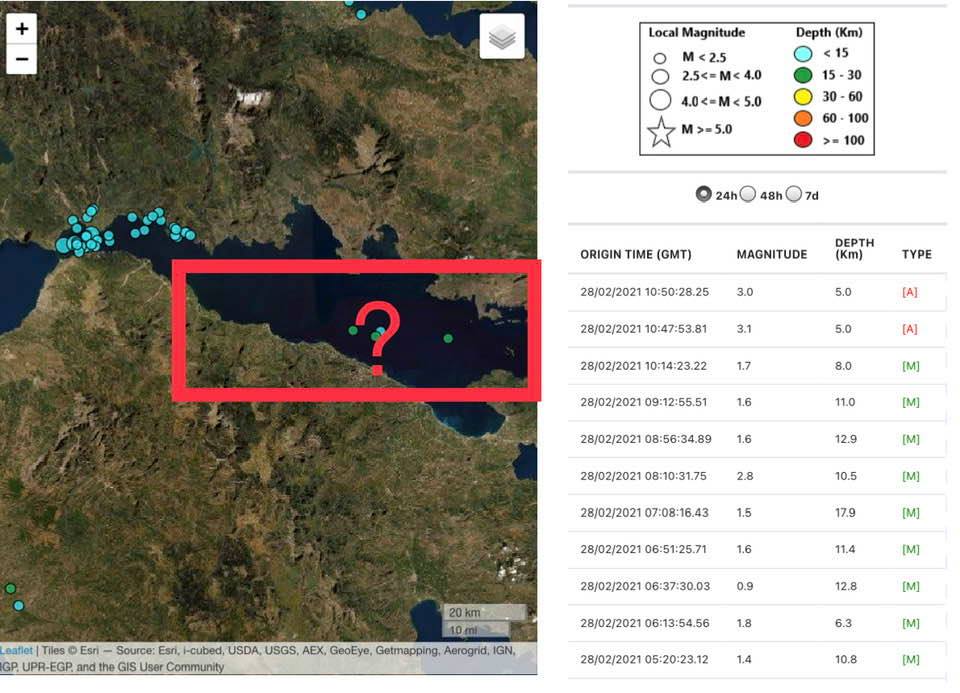Click the orange 60 - 100 depth swatch
Image resolution: width=960 pixels, height=693 pixels.
803,118
